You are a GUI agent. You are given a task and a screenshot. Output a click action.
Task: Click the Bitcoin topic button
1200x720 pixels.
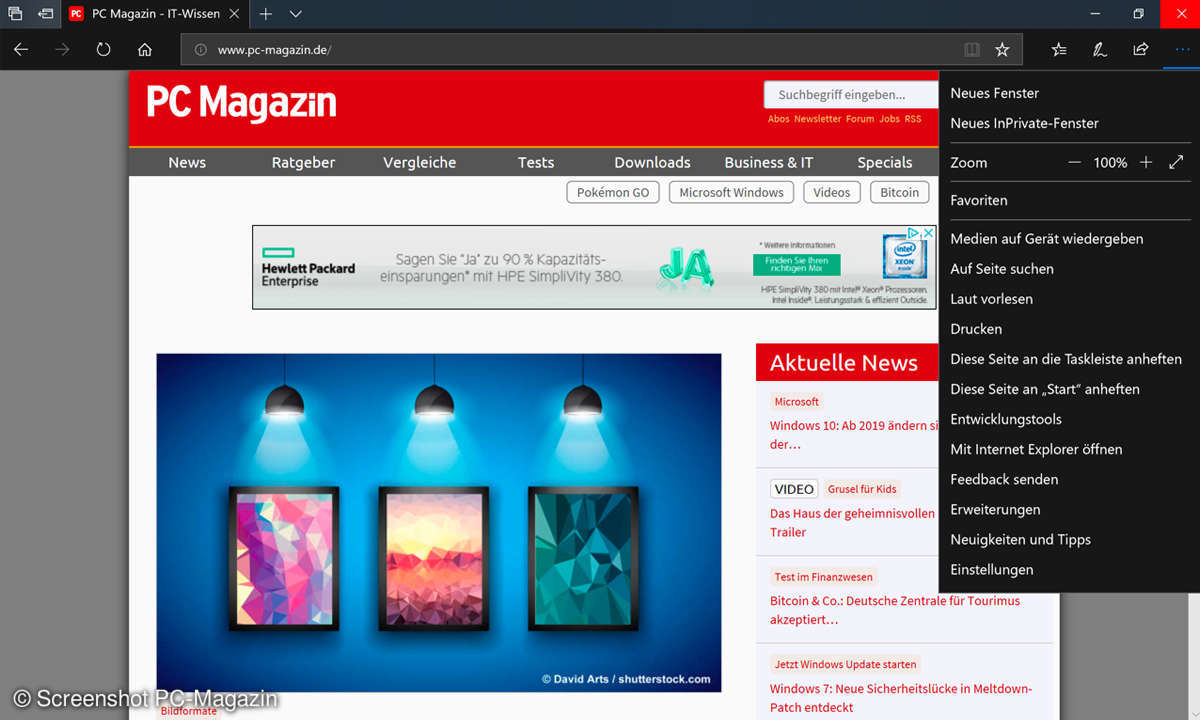click(900, 192)
